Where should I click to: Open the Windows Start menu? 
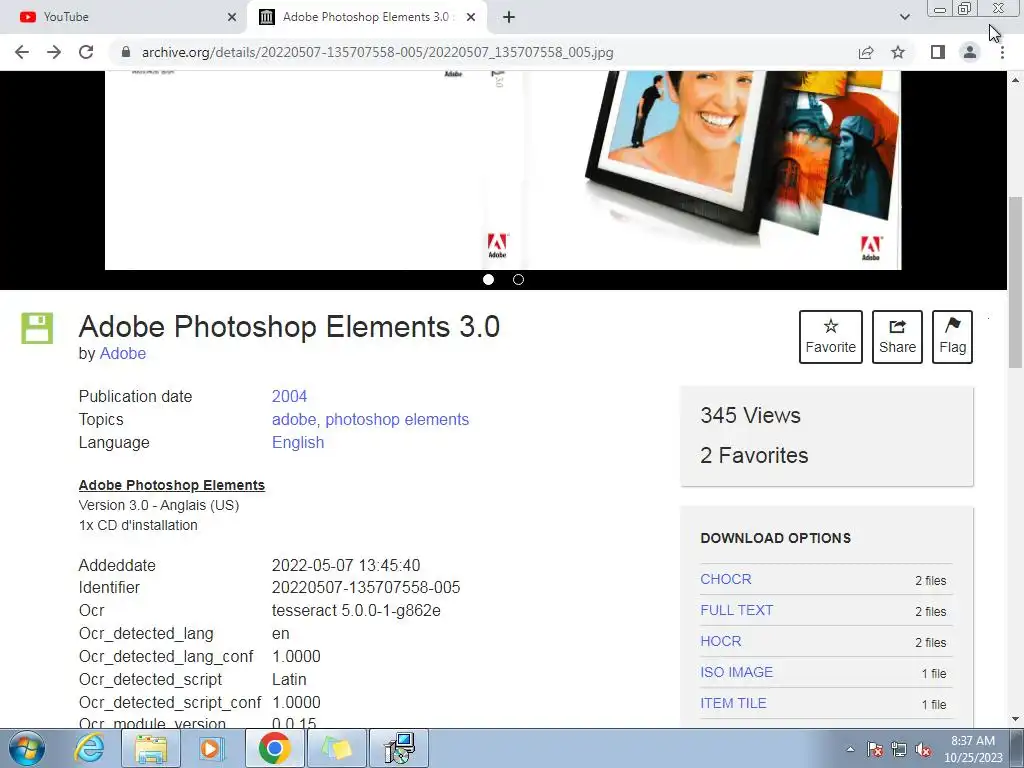coord(27,748)
